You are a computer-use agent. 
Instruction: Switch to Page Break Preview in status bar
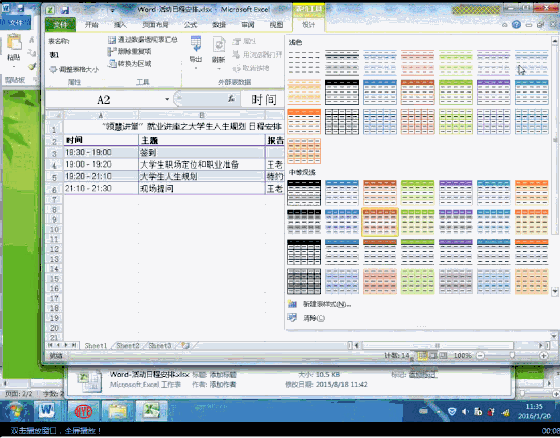[x=443, y=355]
